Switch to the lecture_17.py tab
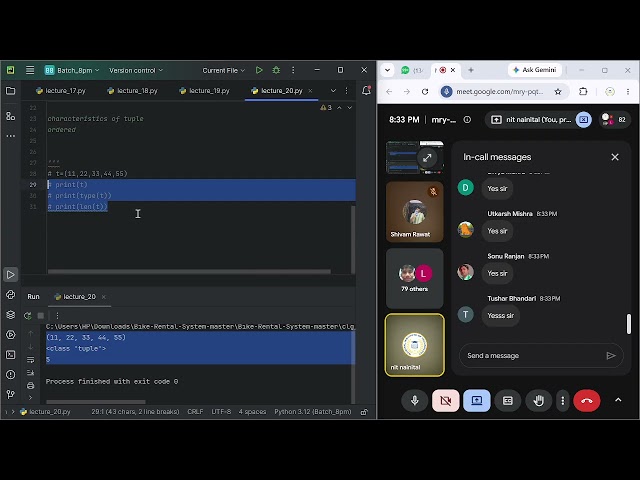This screenshot has width=640, height=480. point(61,91)
